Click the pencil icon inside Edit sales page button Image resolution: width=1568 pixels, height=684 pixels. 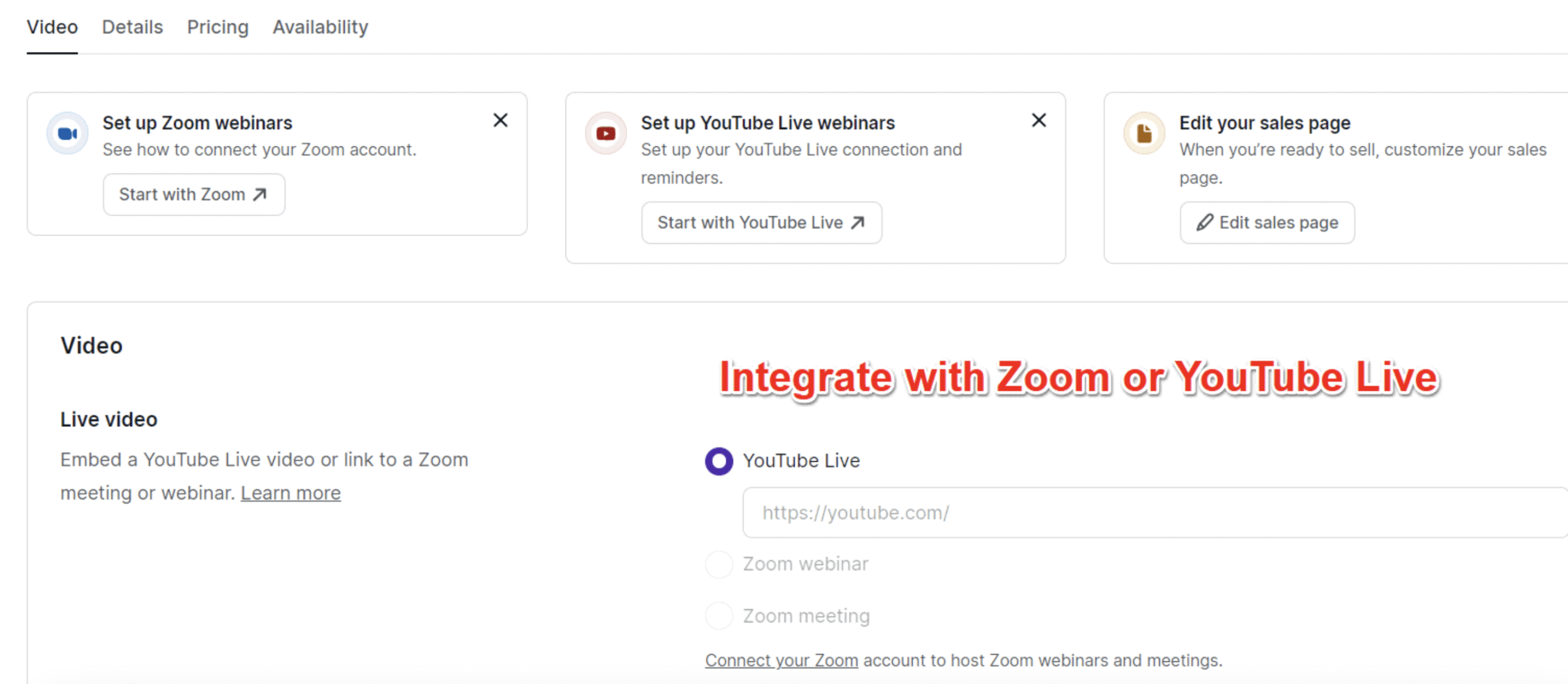pyautogui.click(x=1205, y=222)
